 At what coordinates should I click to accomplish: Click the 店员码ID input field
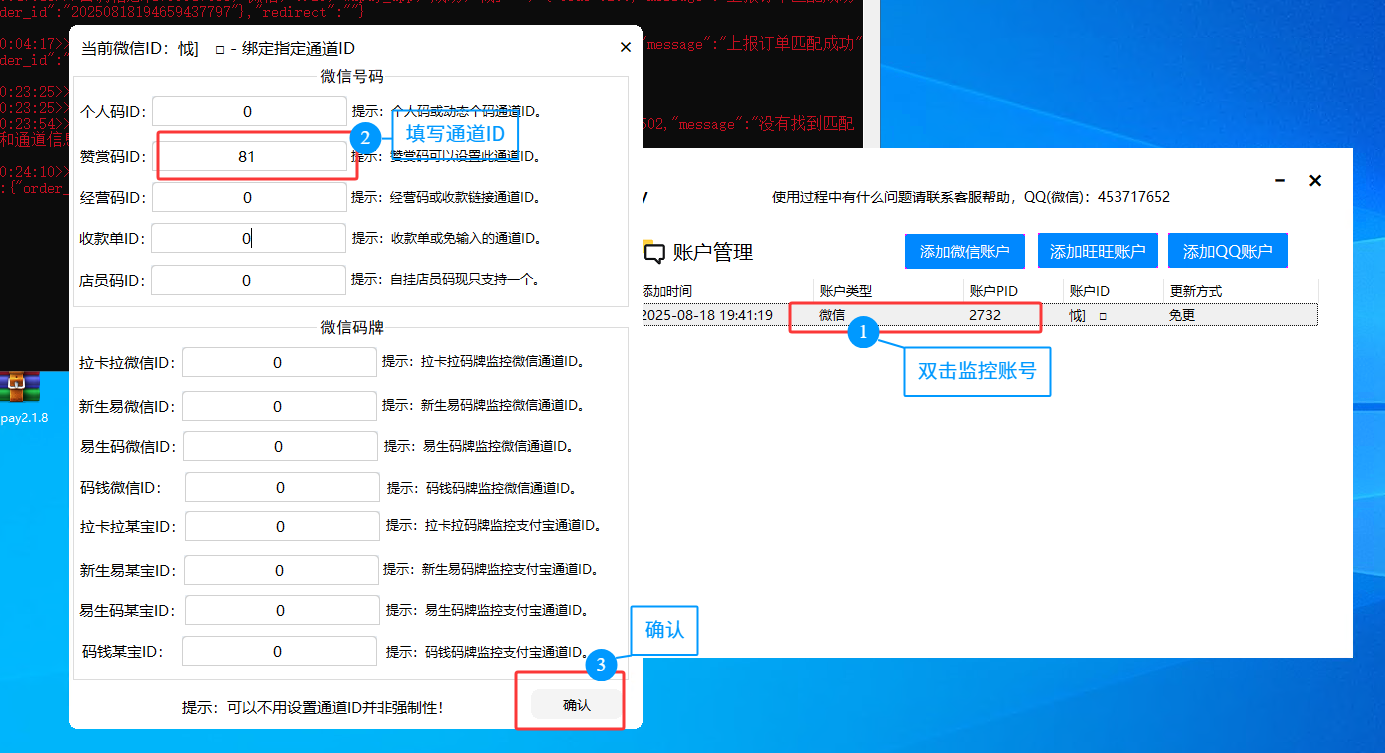(x=248, y=281)
